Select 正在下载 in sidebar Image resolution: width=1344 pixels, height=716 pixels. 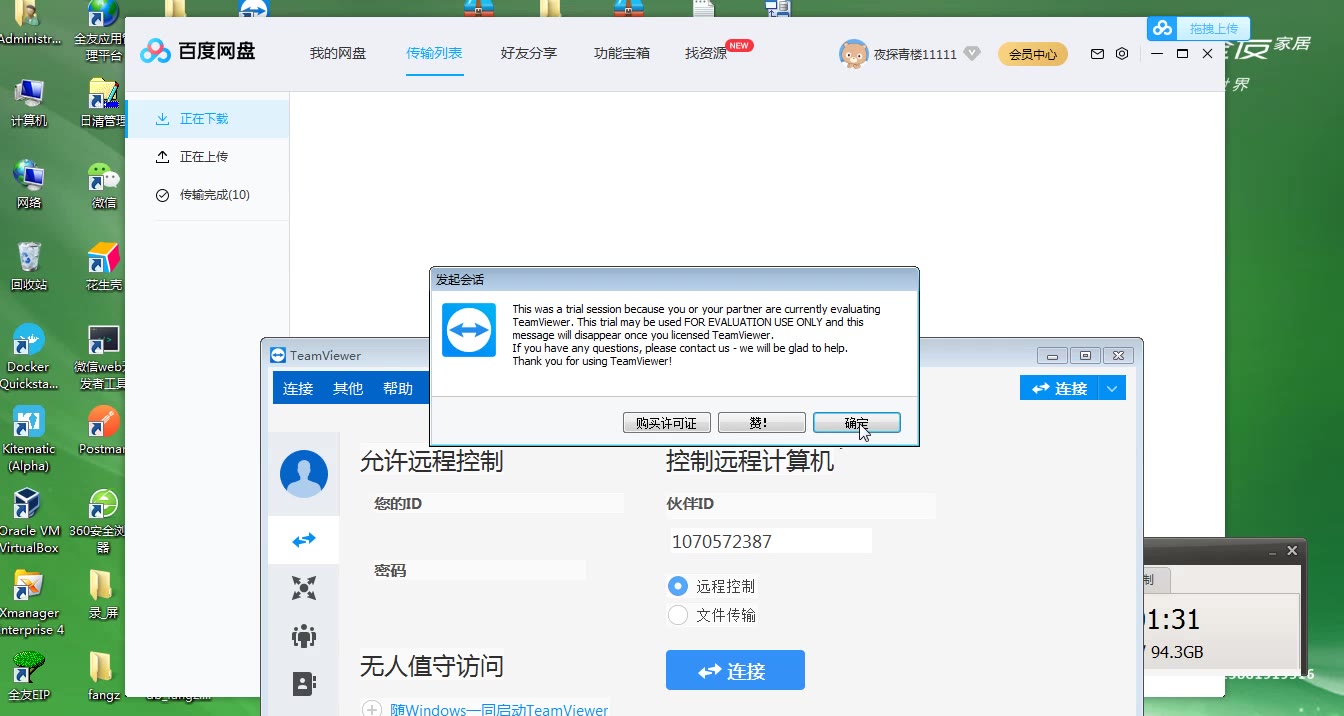pyautogui.click(x=207, y=119)
